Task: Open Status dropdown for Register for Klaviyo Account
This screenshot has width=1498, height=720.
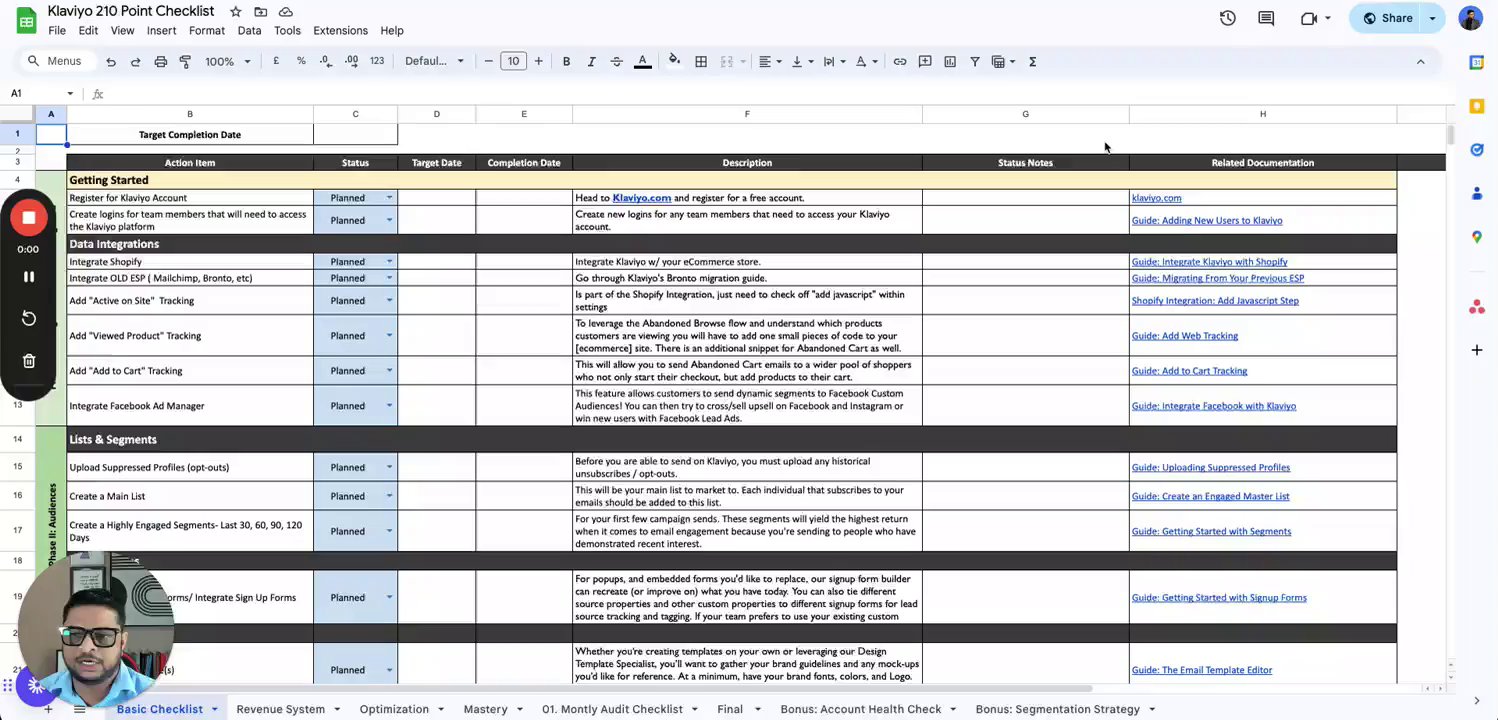Action: [389, 198]
